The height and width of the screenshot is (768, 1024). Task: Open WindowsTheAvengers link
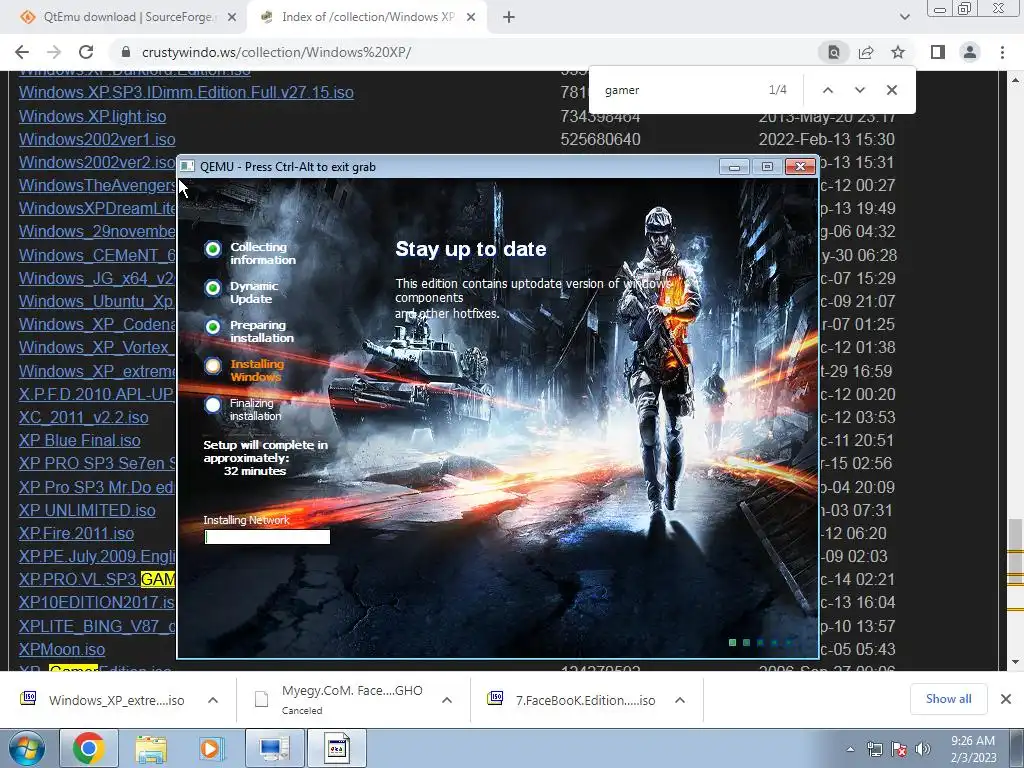[97, 185]
